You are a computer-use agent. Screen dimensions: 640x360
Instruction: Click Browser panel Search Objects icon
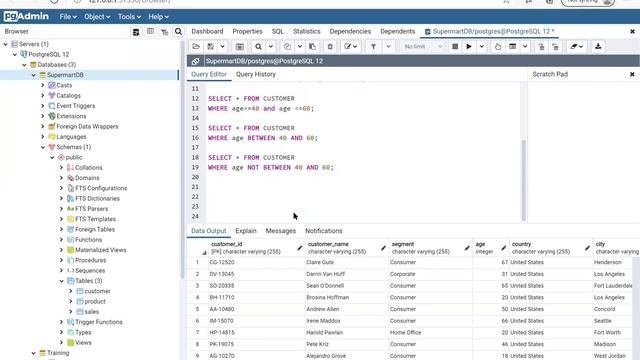click(x=178, y=31)
